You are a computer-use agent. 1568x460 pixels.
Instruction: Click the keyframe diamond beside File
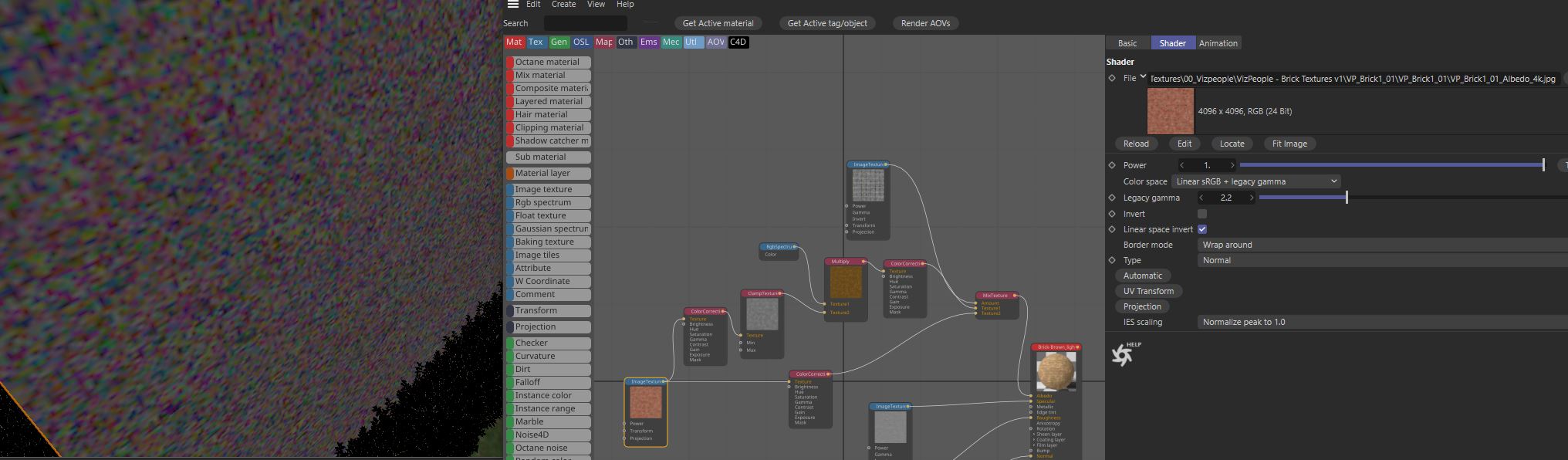pyautogui.click(x=1112, y=78)
